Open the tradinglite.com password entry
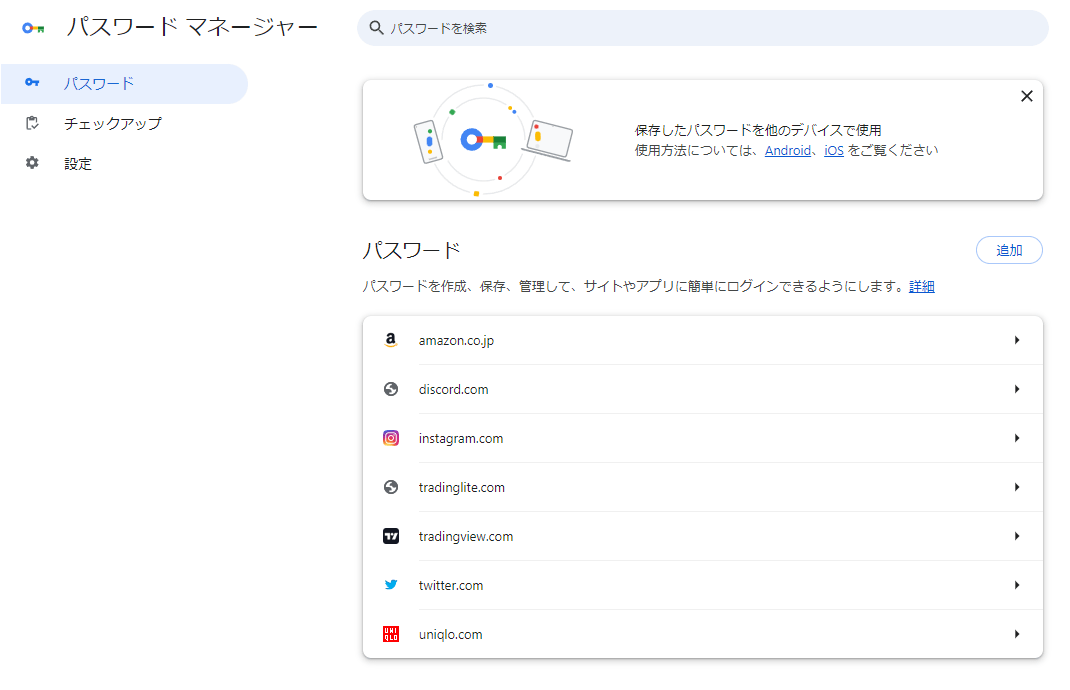 (703, 487)
